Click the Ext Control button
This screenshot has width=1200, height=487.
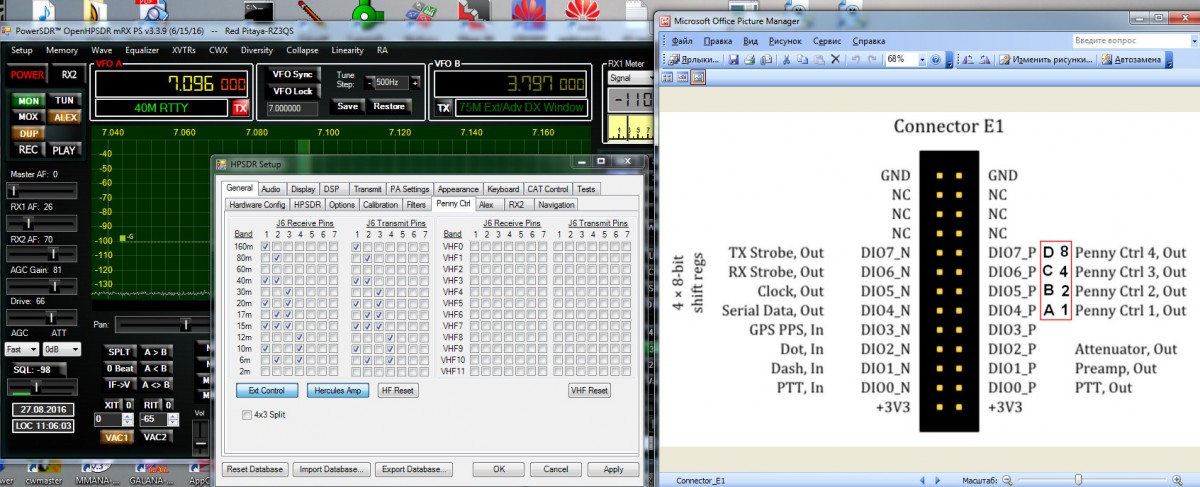pos(267,390)
